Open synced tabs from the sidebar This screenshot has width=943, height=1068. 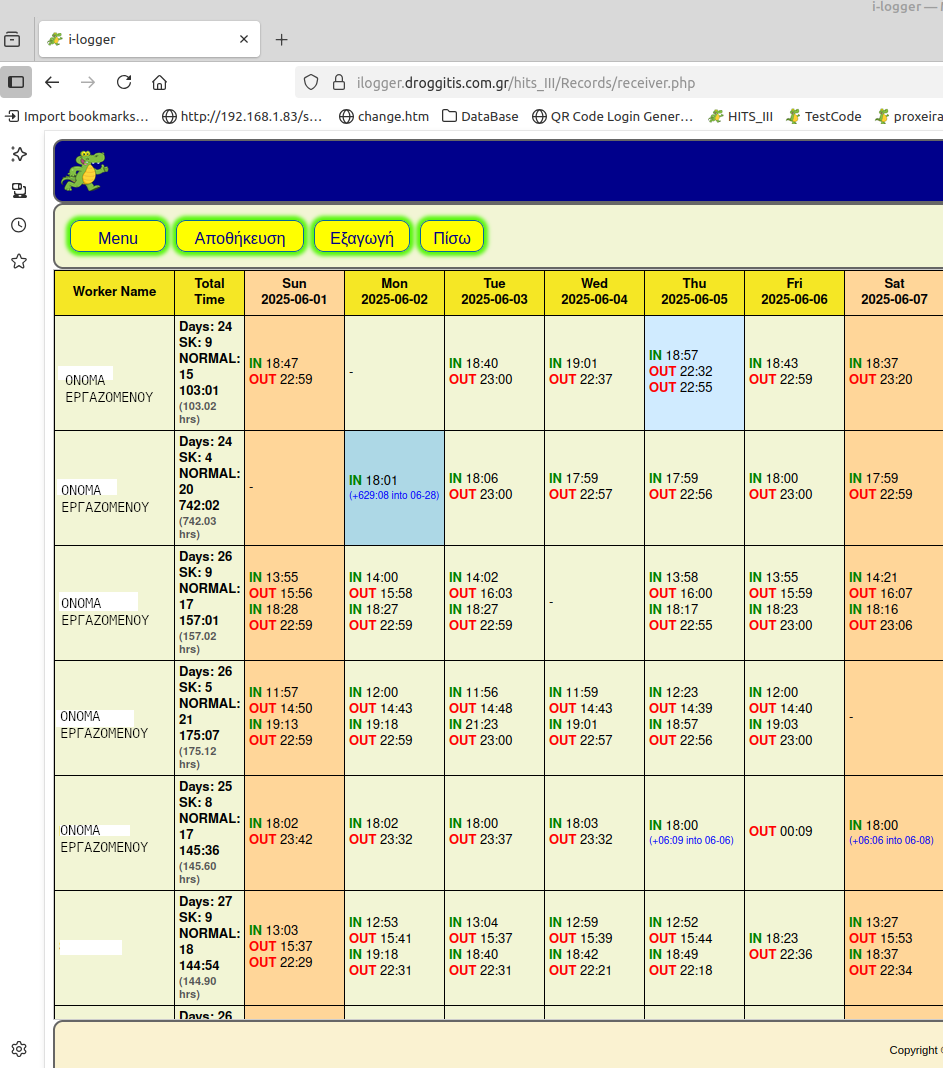point(18,190)
